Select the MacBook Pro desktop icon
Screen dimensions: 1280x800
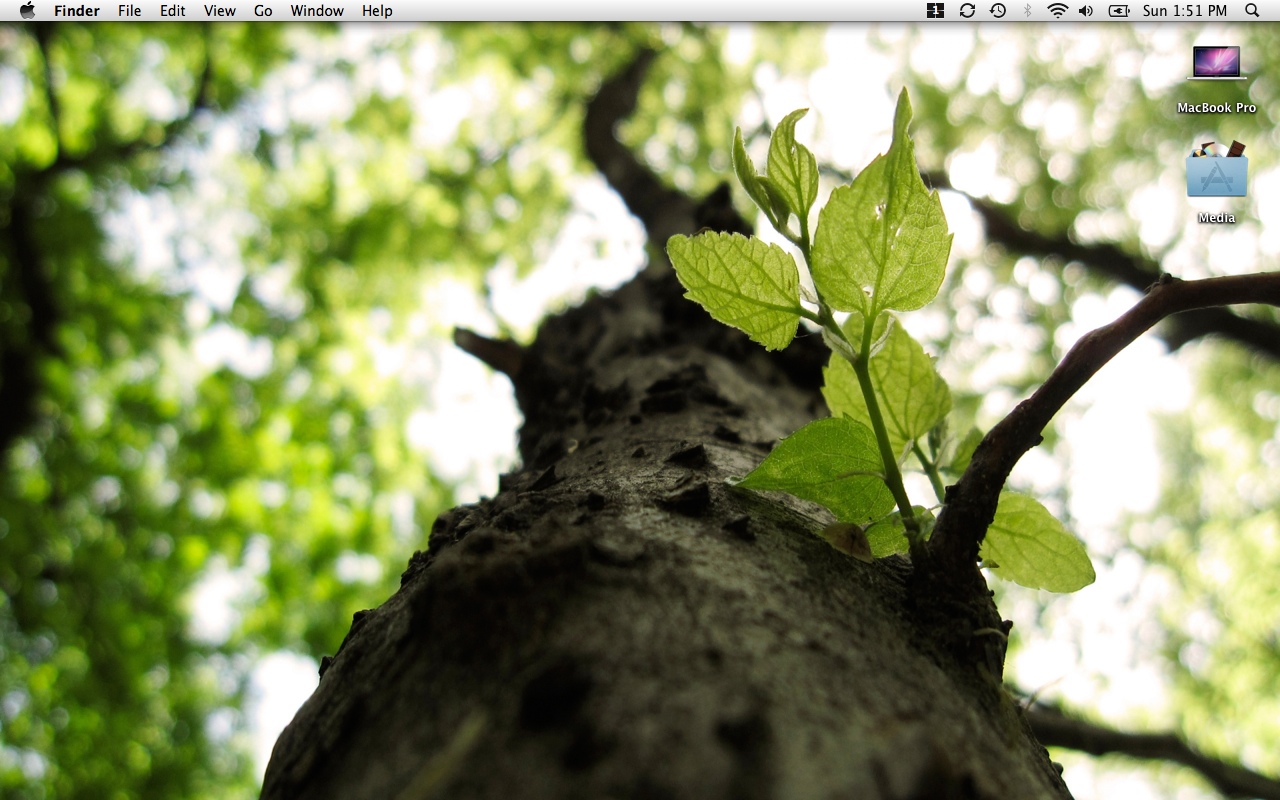pyautogui.click(x=1217, y=63)
